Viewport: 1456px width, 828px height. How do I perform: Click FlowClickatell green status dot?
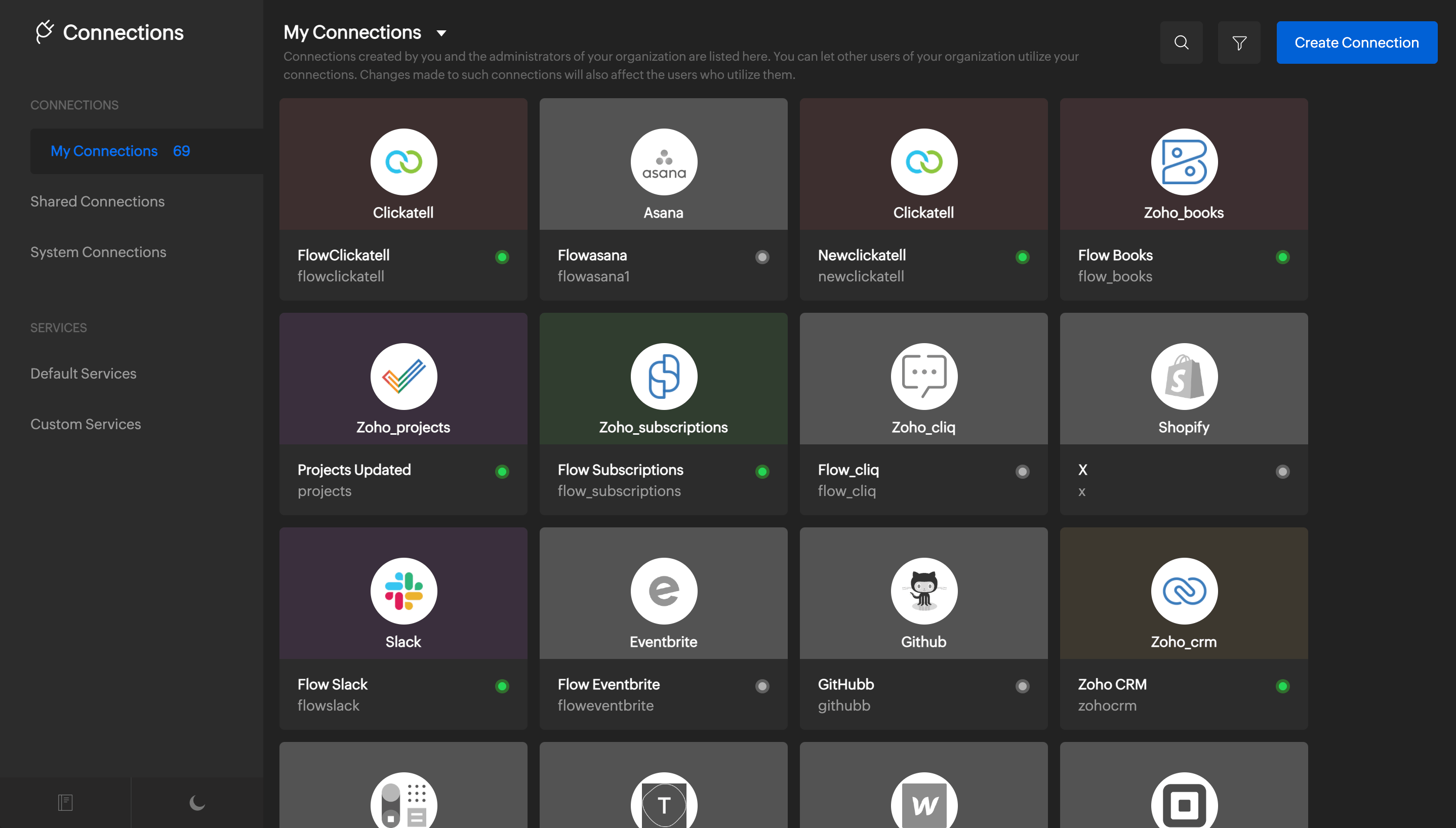point(502,257)
